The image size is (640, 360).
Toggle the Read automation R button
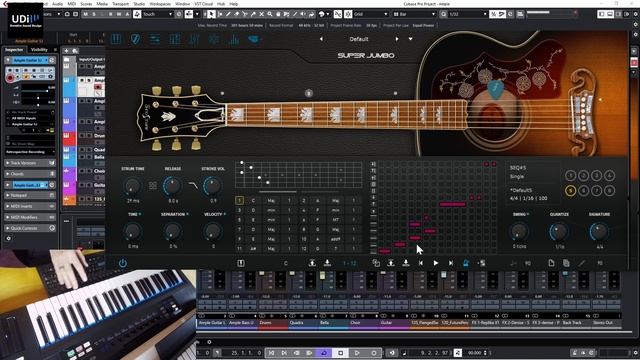pos(110,14)
